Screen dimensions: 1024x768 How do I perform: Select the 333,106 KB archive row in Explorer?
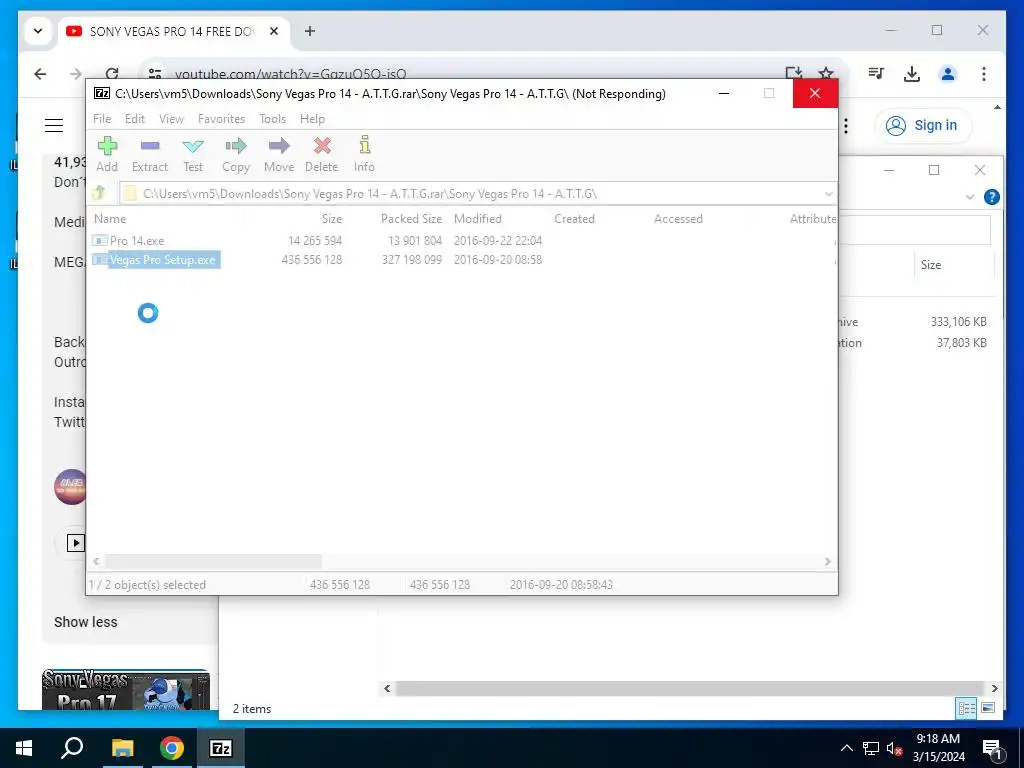918,322
